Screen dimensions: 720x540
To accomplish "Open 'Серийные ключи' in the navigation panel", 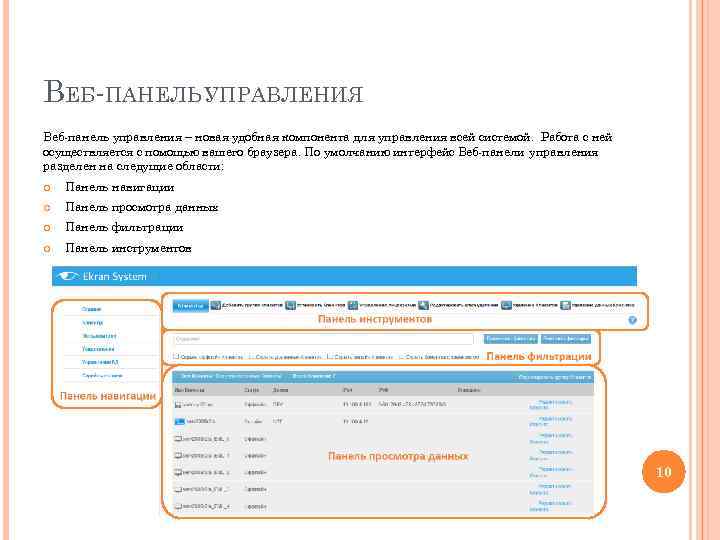I will (x=102, y=376).
